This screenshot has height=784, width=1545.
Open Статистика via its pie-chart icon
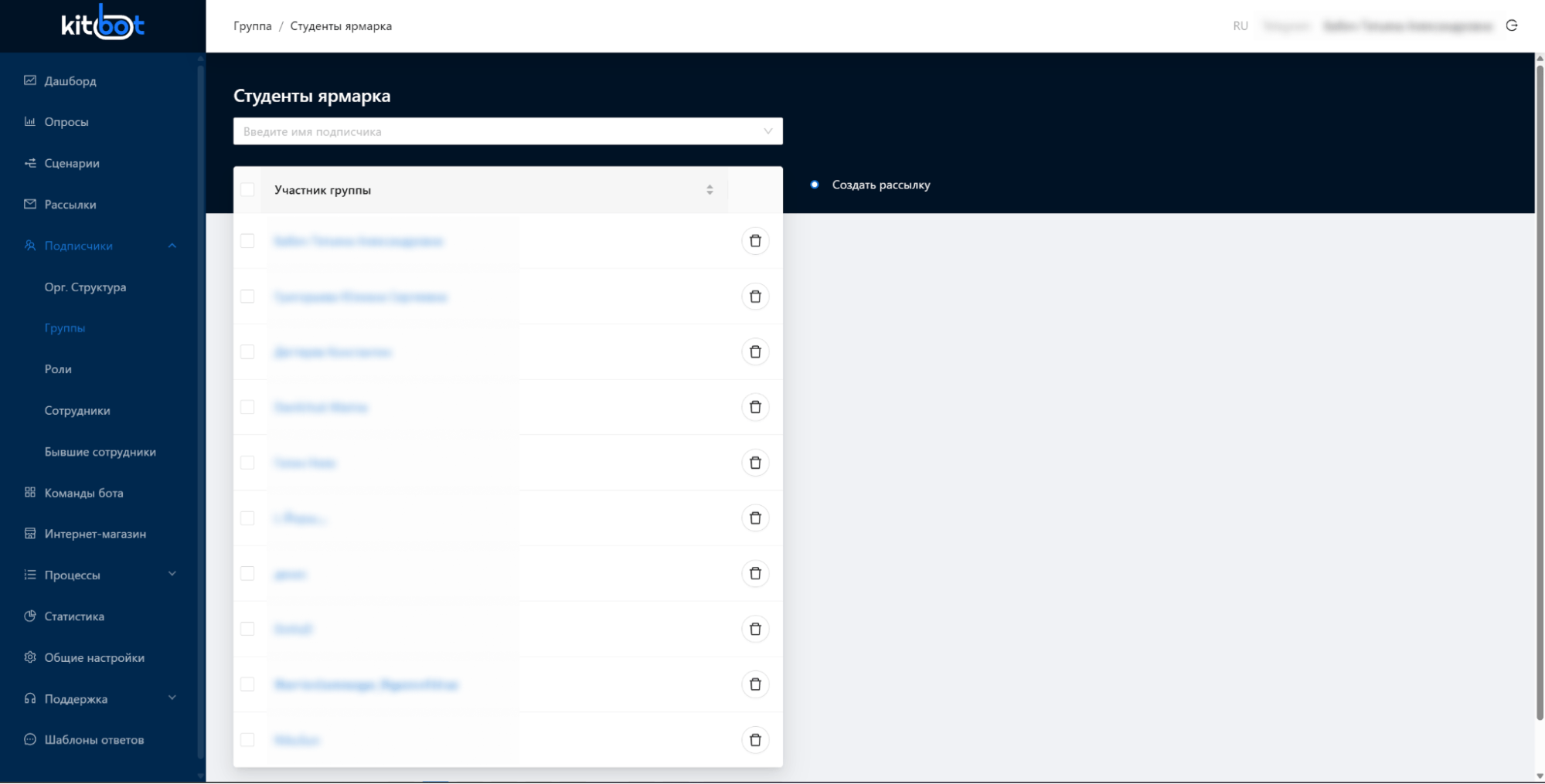30,616
